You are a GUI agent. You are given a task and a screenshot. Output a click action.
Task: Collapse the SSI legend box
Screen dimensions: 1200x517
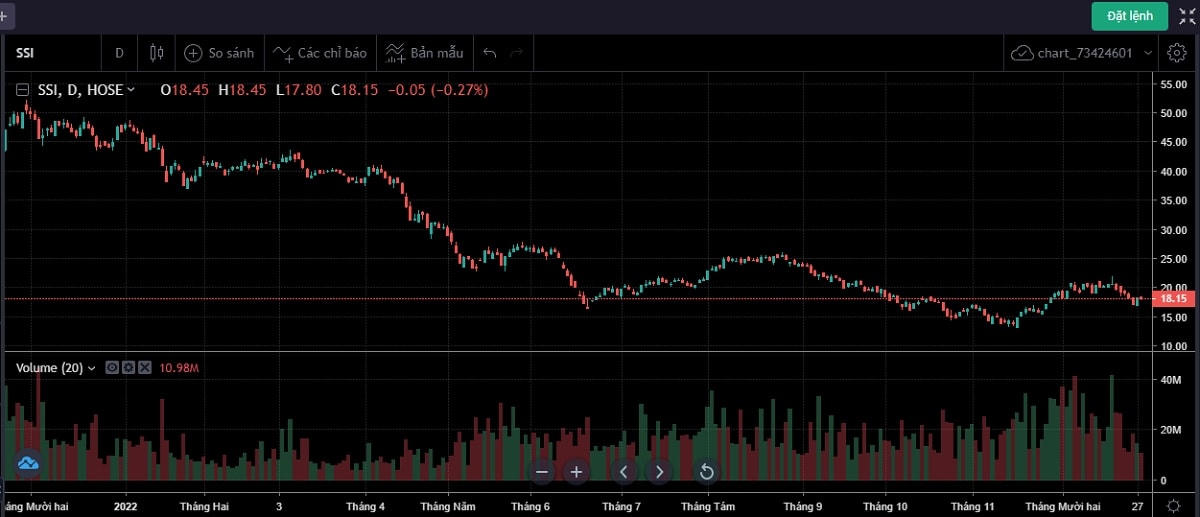[22, 90]
